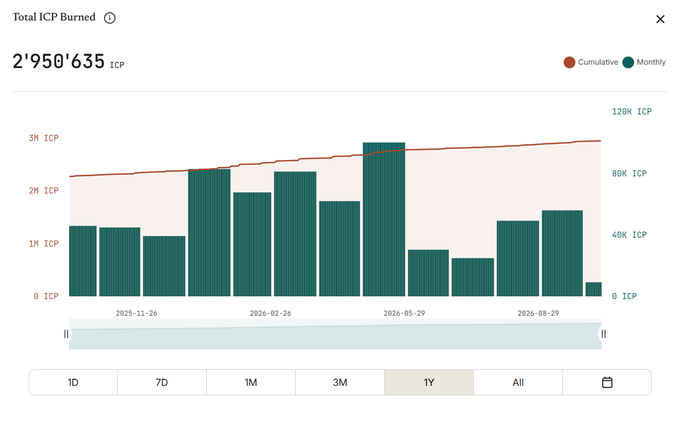The image size is (680, 429).
Task: Click the 3M ICP left axis label
Action: coord(43,138)
